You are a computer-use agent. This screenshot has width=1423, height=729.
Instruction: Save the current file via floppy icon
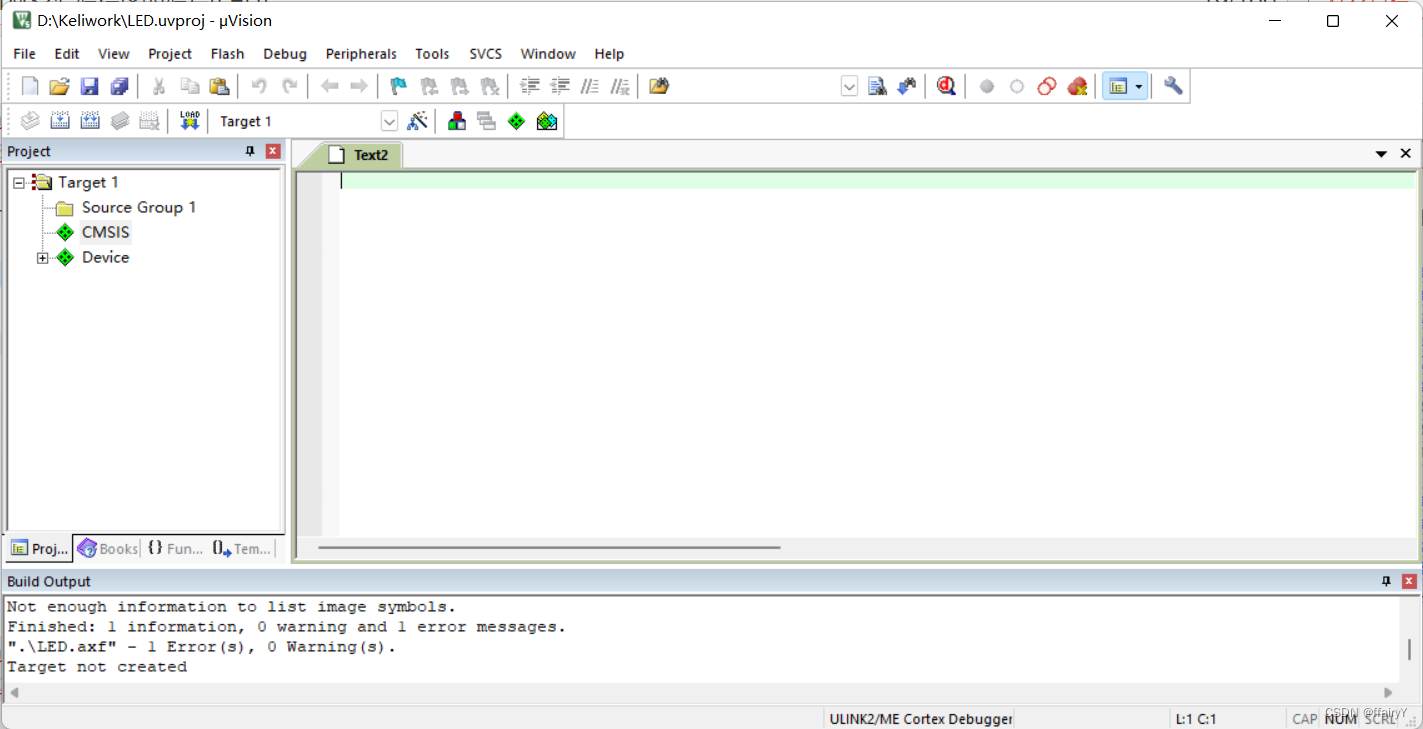click(x=89, y=86)
